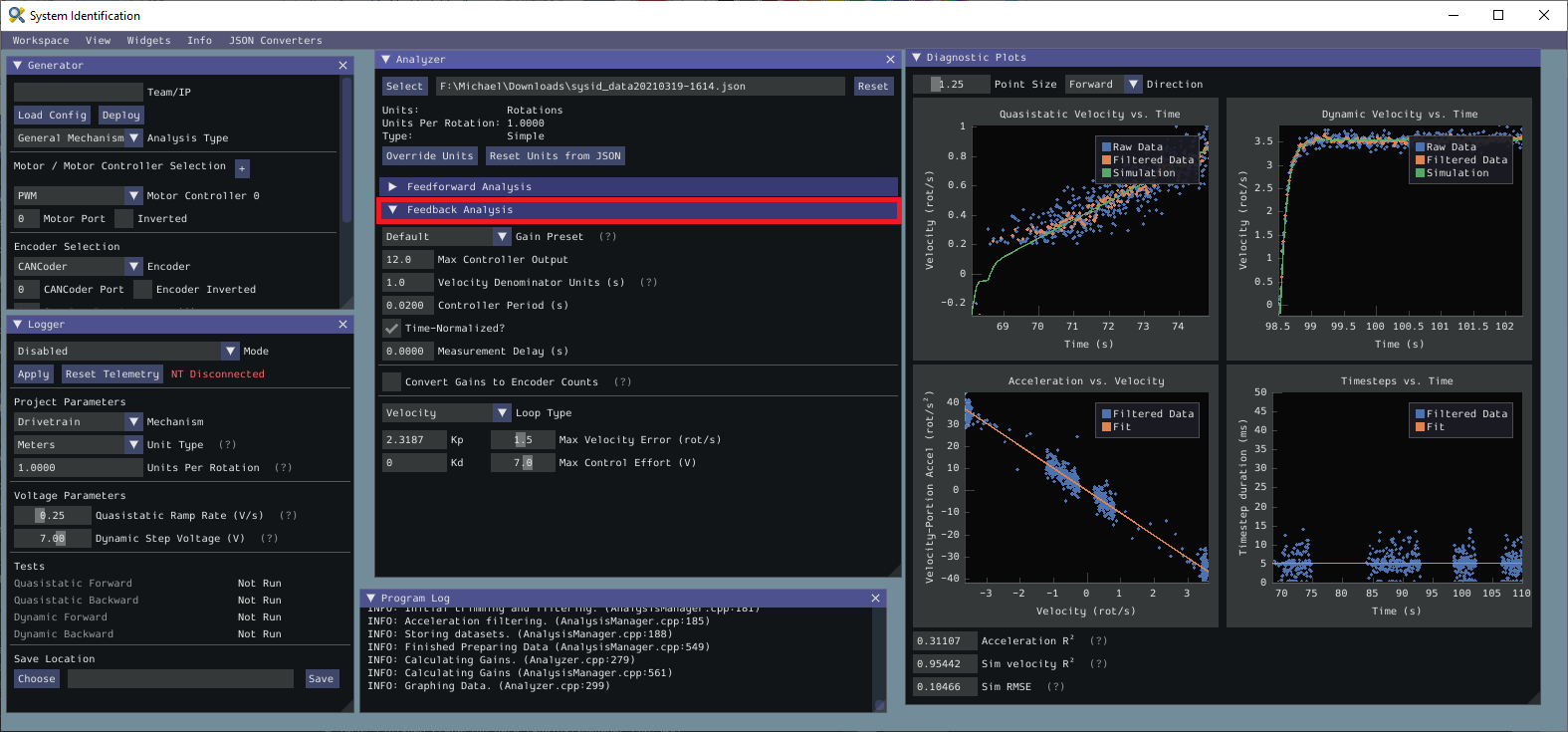Collapse the Analyzer panel triangle

[385, 60]
